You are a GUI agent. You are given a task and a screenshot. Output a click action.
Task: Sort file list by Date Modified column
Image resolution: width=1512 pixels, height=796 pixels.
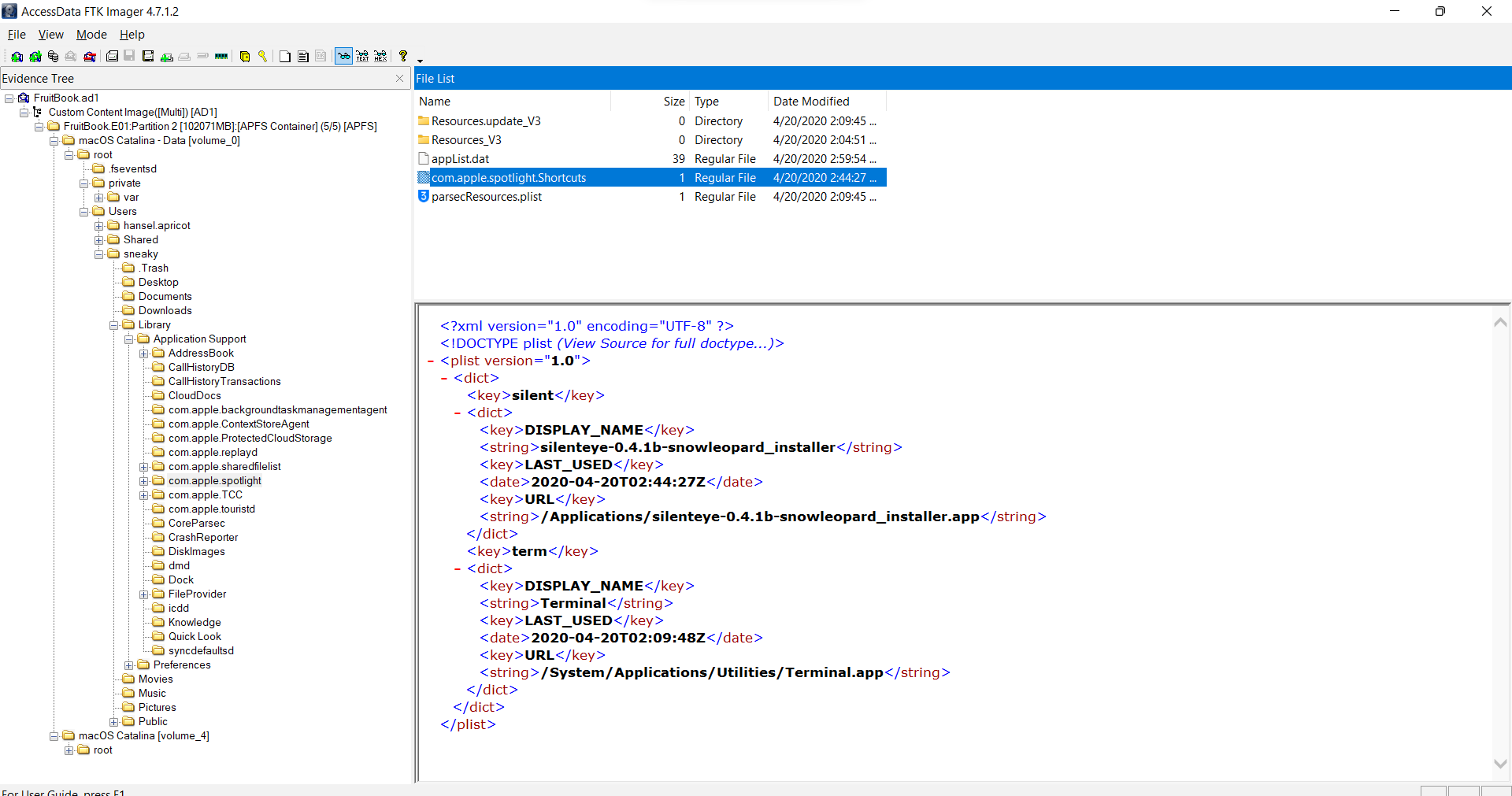(828, 102)
